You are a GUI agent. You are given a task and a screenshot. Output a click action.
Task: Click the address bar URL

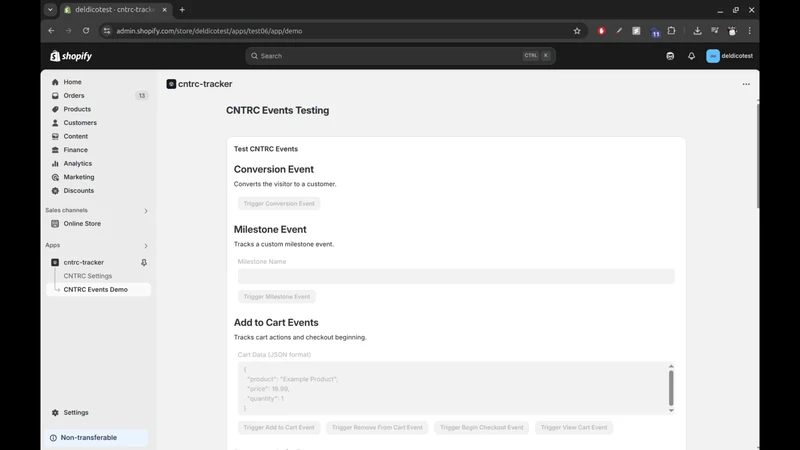(x=209, y=31)
